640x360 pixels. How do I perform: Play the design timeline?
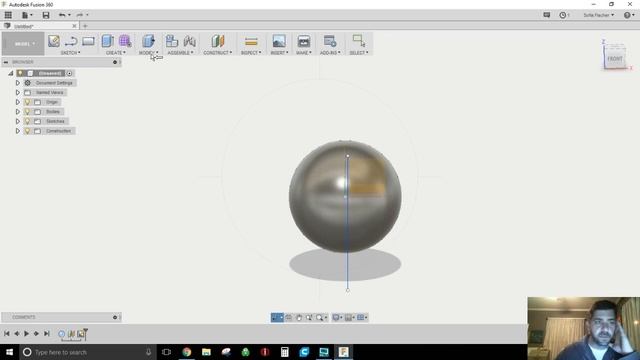[27, 333]
